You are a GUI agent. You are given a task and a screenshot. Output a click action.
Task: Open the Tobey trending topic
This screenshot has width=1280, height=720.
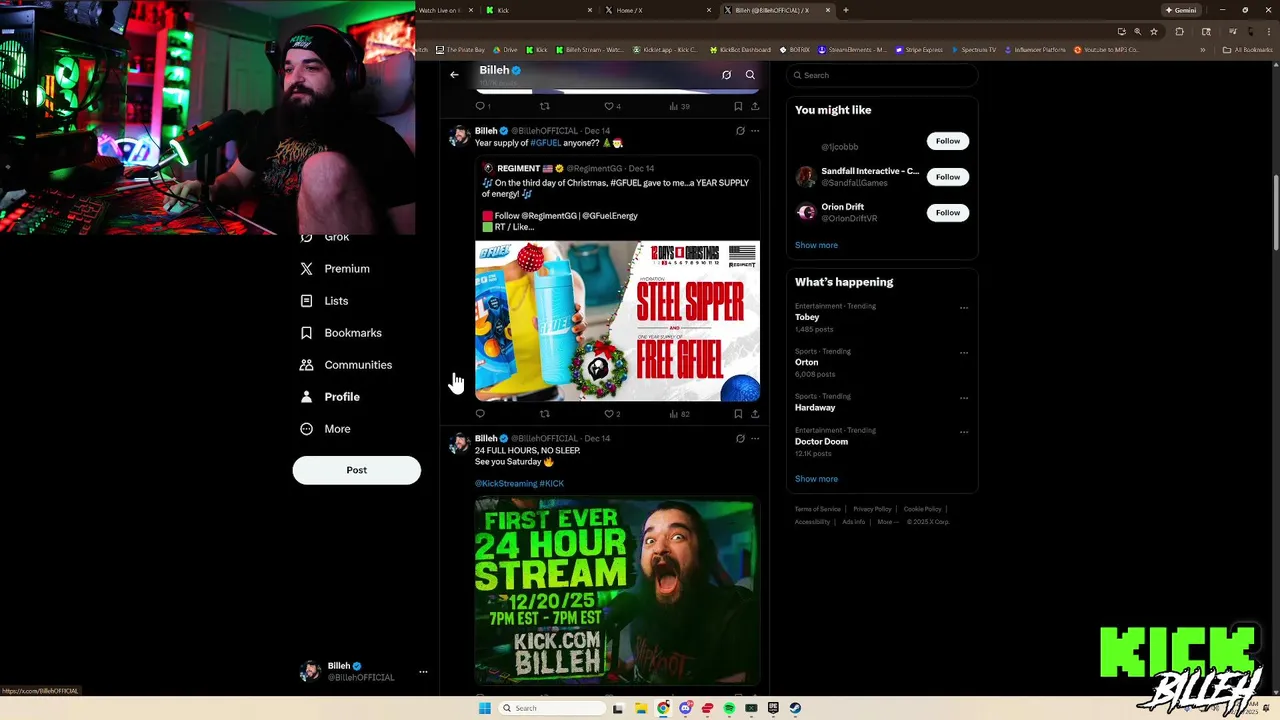pos(807,317)
